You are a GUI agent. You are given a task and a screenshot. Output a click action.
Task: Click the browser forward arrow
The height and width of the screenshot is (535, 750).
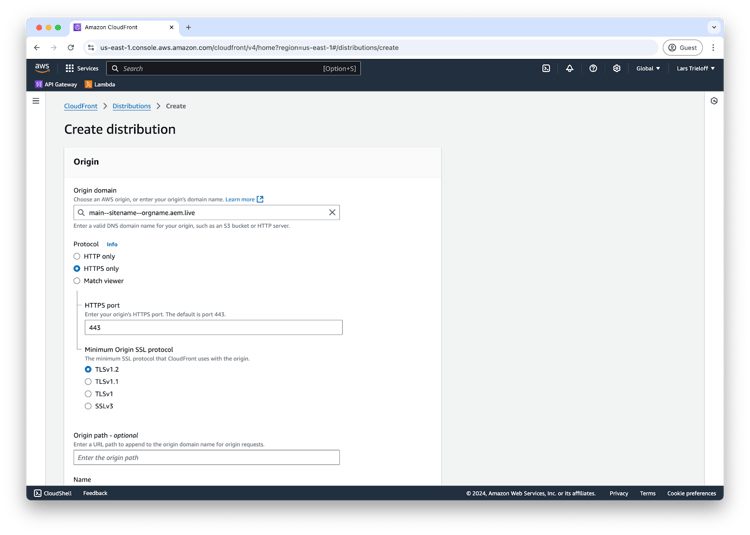coord(54,47)
